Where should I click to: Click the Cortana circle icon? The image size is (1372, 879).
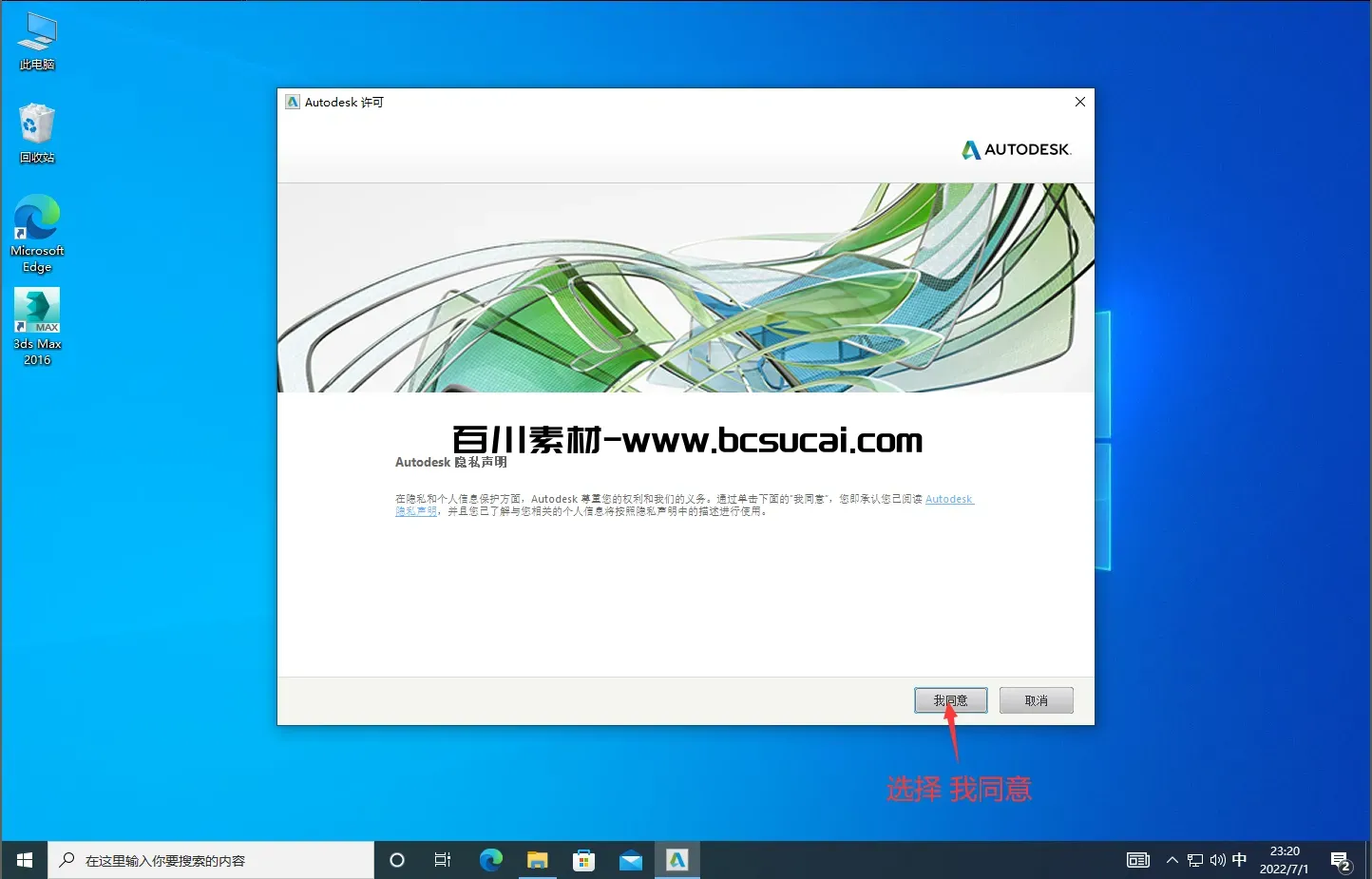pos(397,860)
